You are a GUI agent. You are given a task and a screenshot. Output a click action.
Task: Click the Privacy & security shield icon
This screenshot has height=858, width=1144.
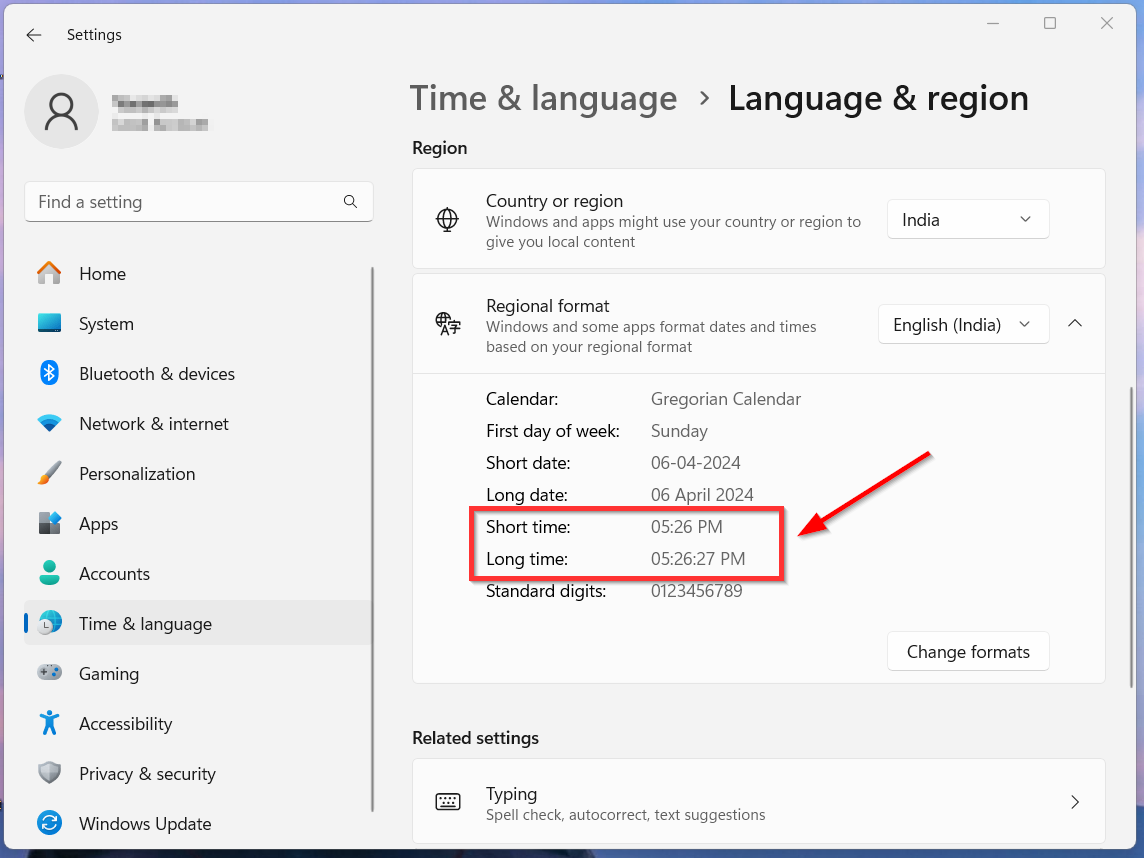[x=50, y=773]
